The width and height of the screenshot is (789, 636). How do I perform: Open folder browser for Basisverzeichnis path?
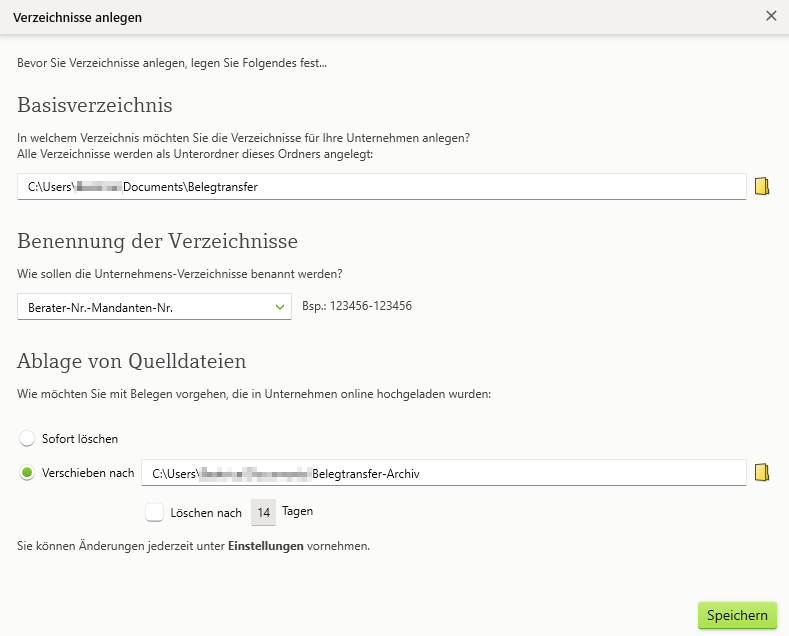[762, 186]
